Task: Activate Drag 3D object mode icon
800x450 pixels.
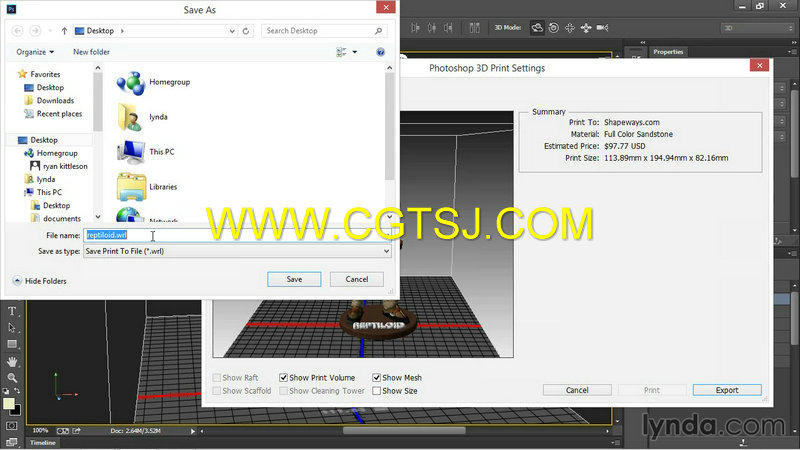Action: (570, 28)
